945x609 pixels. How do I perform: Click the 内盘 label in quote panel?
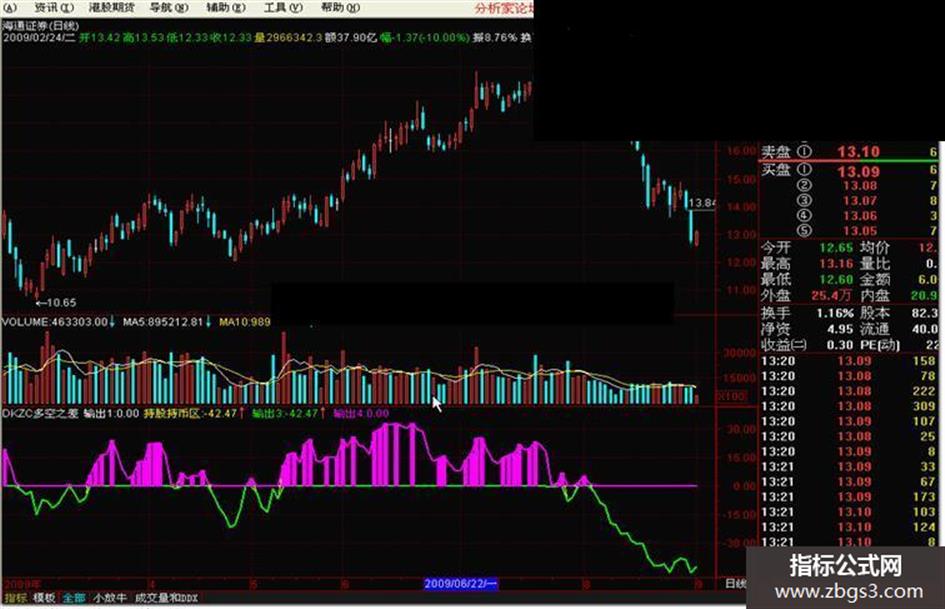[x=875, y=295]
